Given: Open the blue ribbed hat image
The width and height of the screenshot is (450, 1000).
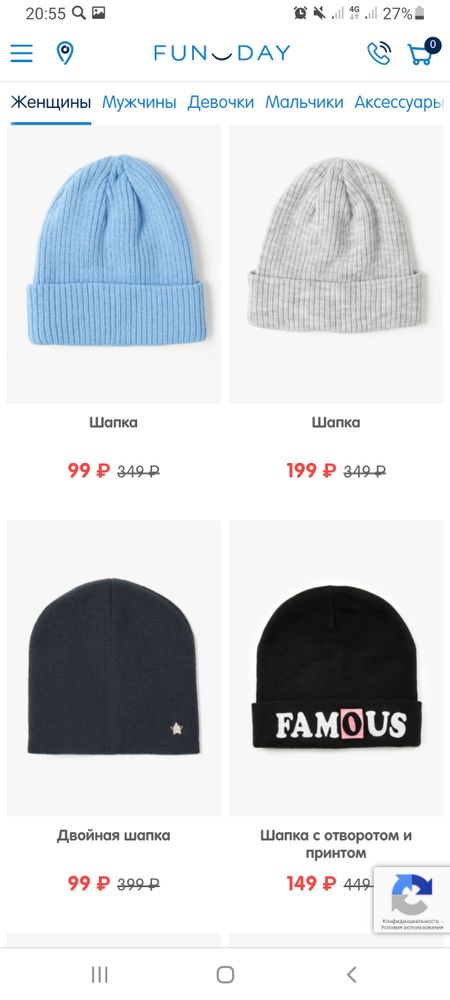Looking at the screenshot, I should point(113,265).
